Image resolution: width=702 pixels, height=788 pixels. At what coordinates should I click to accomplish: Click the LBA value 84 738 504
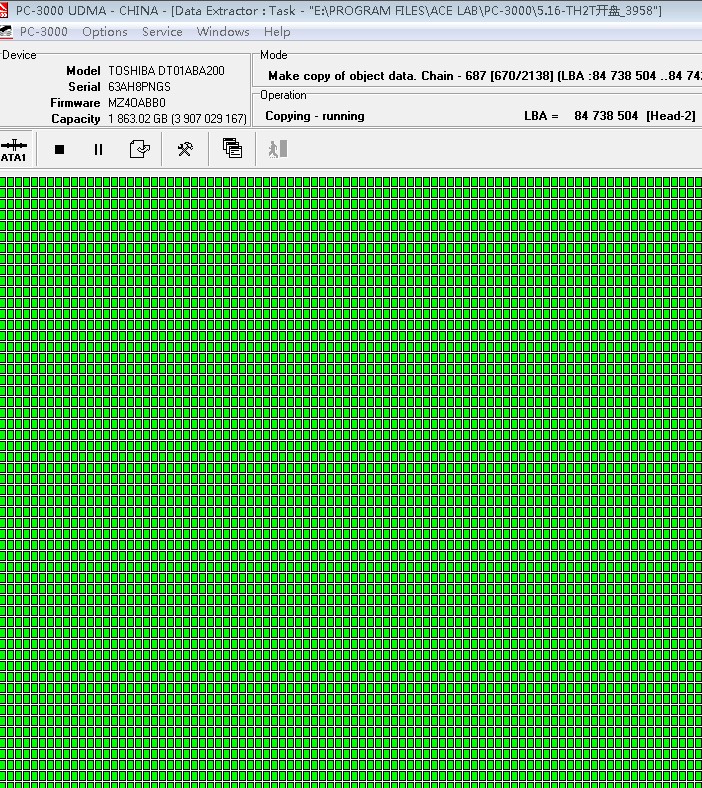click(606, 116)
